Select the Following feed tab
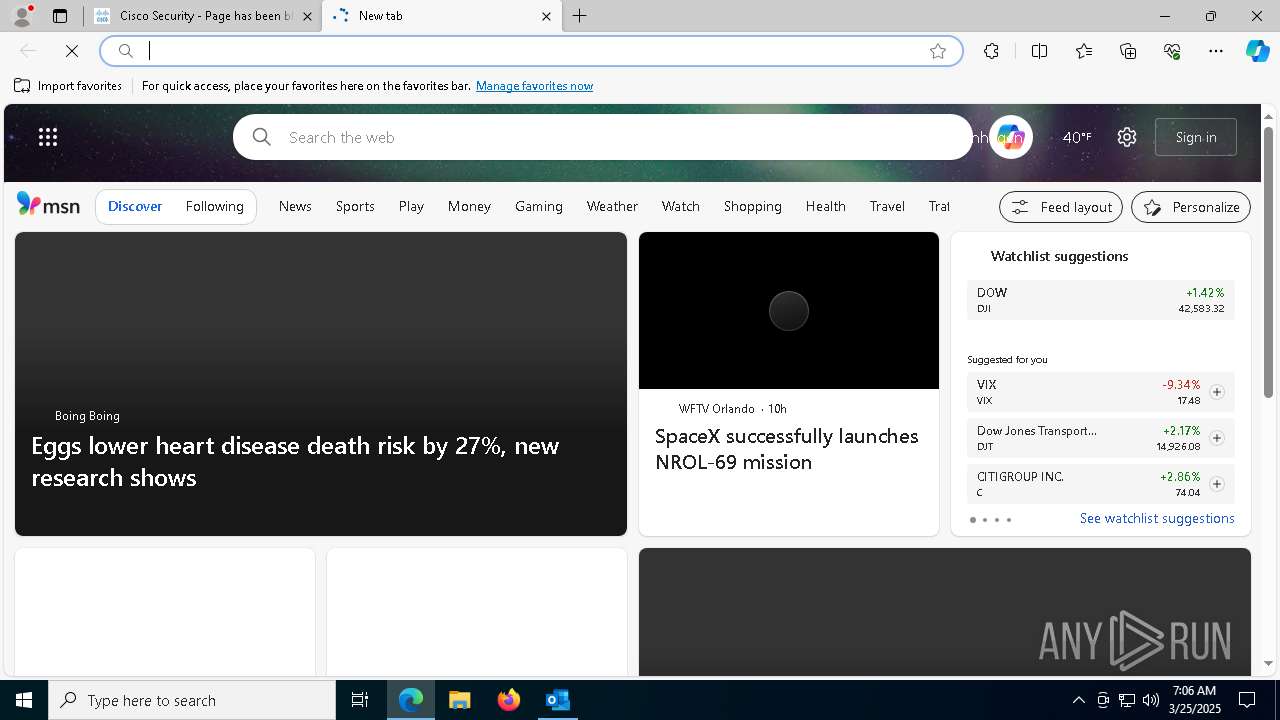Image resolution: width=1280 pixels, height=720 pixels. click(x=214, y=206)
